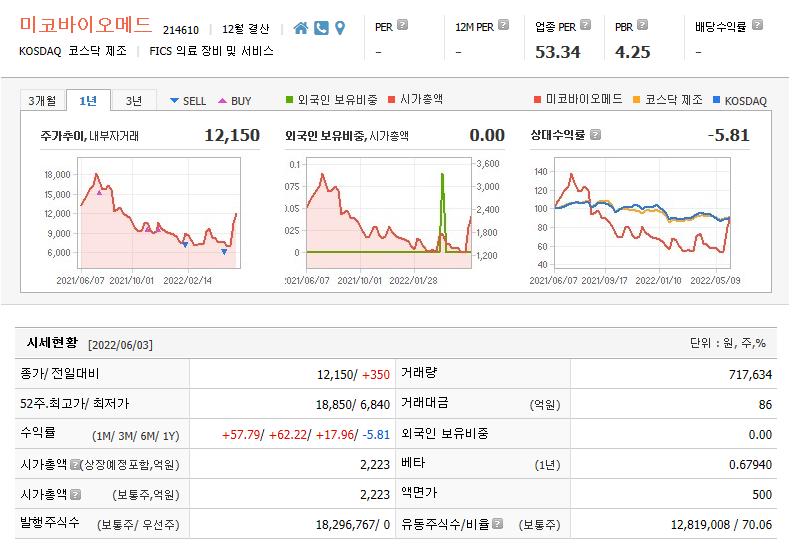Click the PBR value 4.25
Screen dimensions: 789x552
(633, 52)
